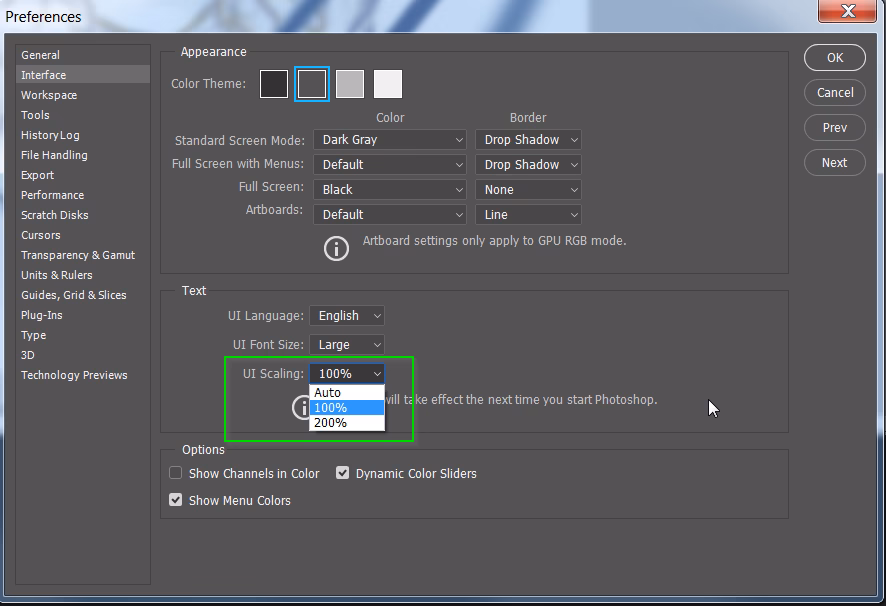This screenshot has width=886, height=606.
Task: Open the Standard Screen Mode color dropdown
Action: pos(389,139)
